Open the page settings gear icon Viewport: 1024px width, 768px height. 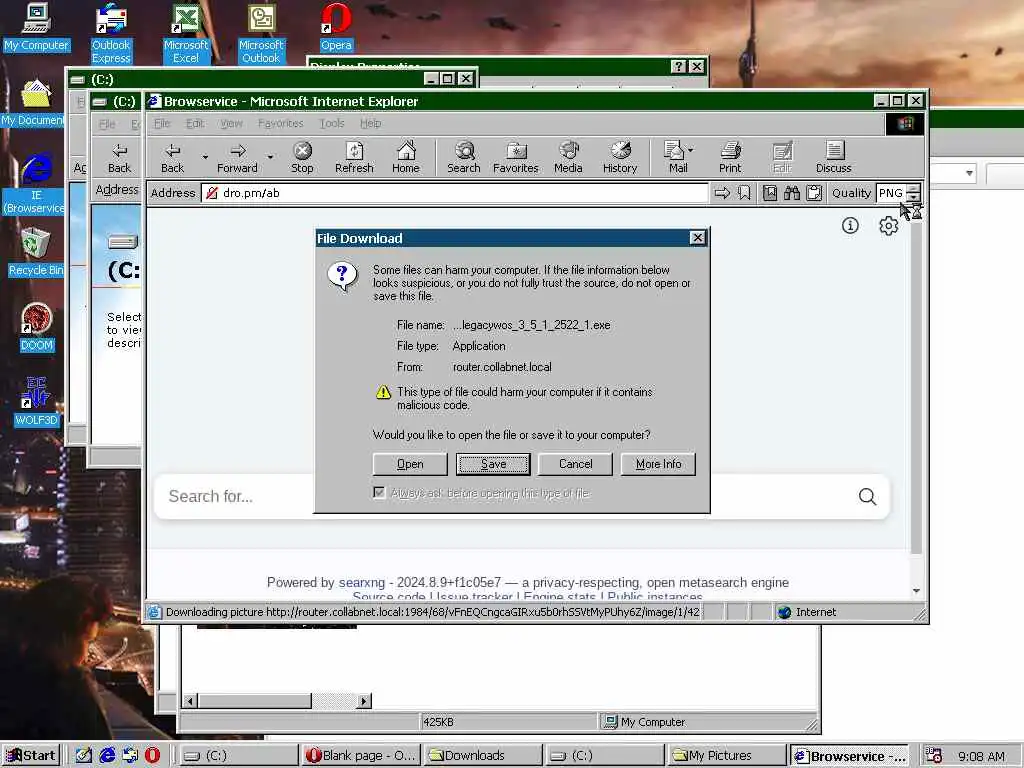pyautogui.click(x=888, y=226)
